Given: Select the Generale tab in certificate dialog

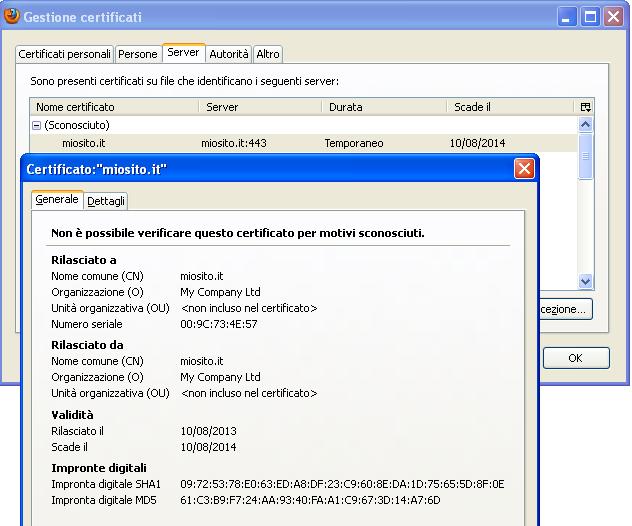Looking at the screenshot, I should click(x=57, y=200).
